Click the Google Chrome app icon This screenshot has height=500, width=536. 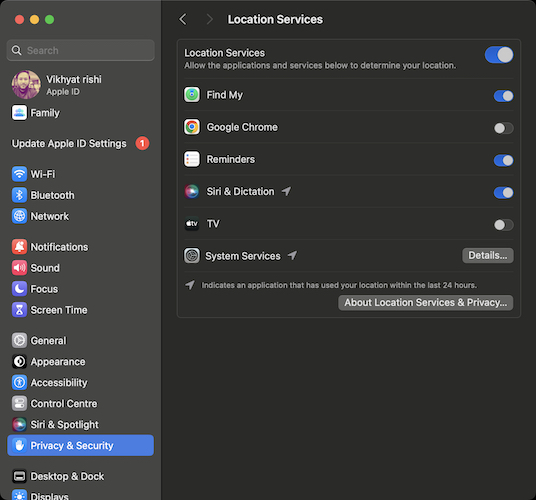pyautogui.click(x=192, y=127)
